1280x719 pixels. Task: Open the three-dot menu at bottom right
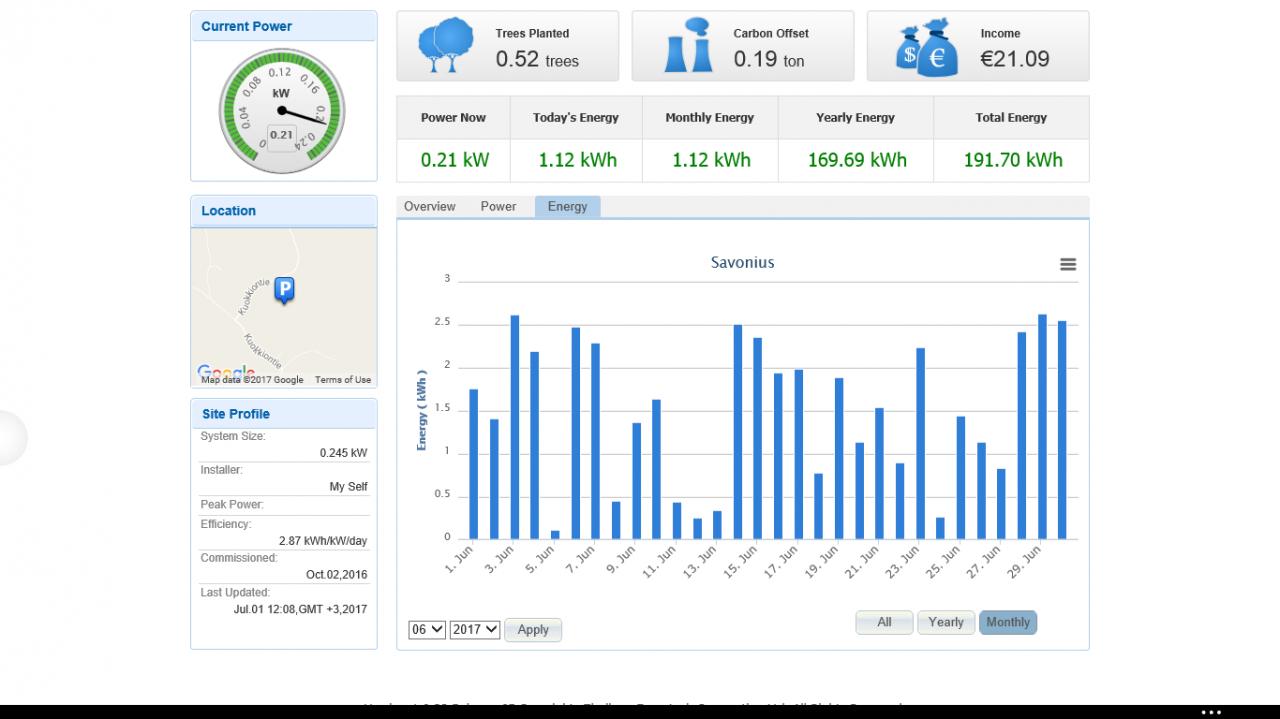point(1211,712)
